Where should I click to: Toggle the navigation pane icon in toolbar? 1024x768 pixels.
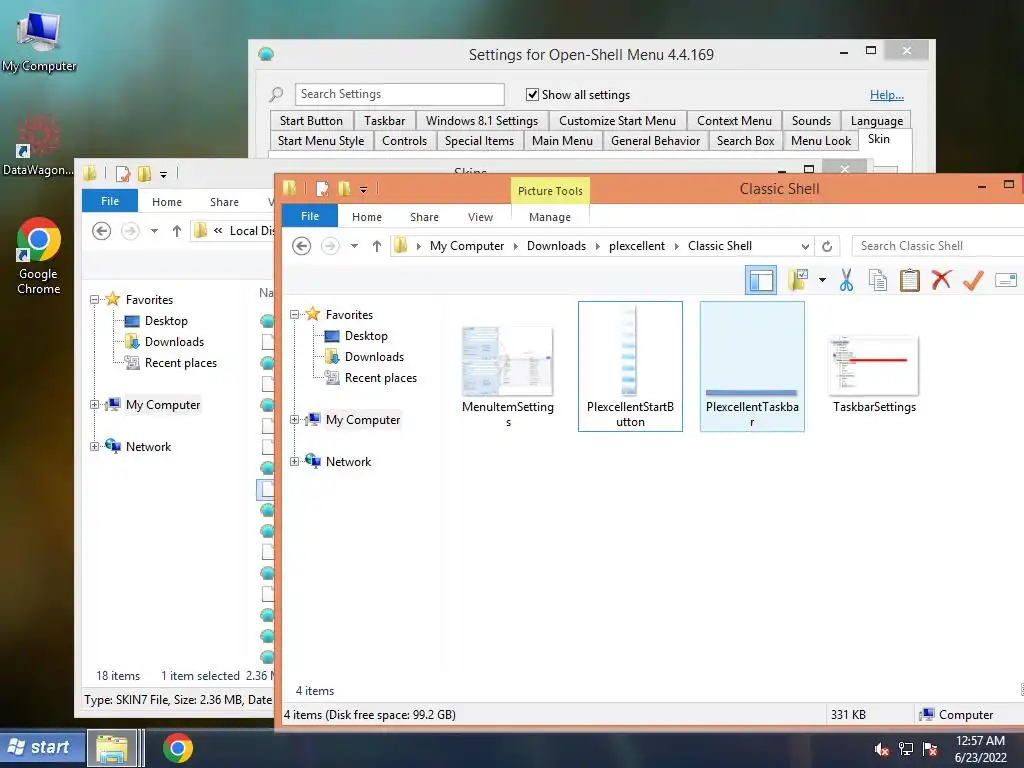pos(761,280)
